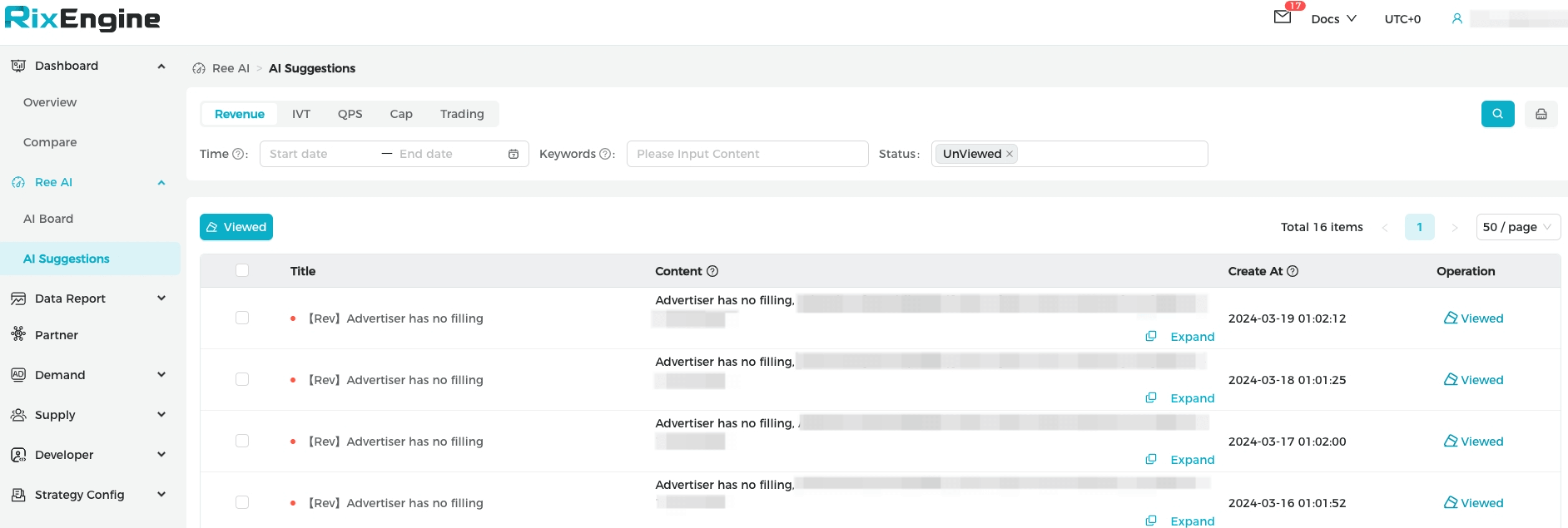The width and height of the screenshot is (1568, 528).
Task: Mark 2024-03-16 row as Viewed
Action: 1473,503
